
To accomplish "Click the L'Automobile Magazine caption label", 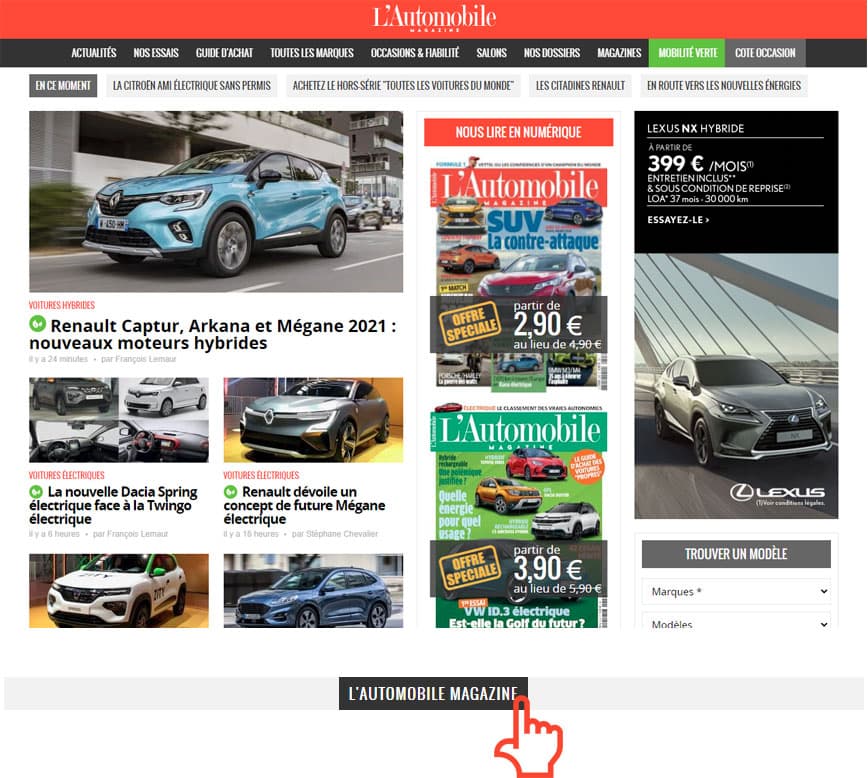I will 433,693.
